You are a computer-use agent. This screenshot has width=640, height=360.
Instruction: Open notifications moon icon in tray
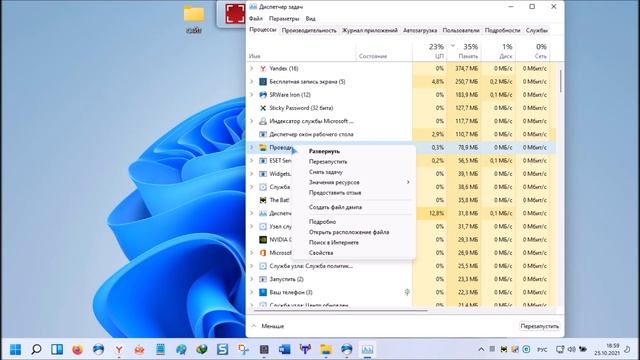tap(627, 349)
